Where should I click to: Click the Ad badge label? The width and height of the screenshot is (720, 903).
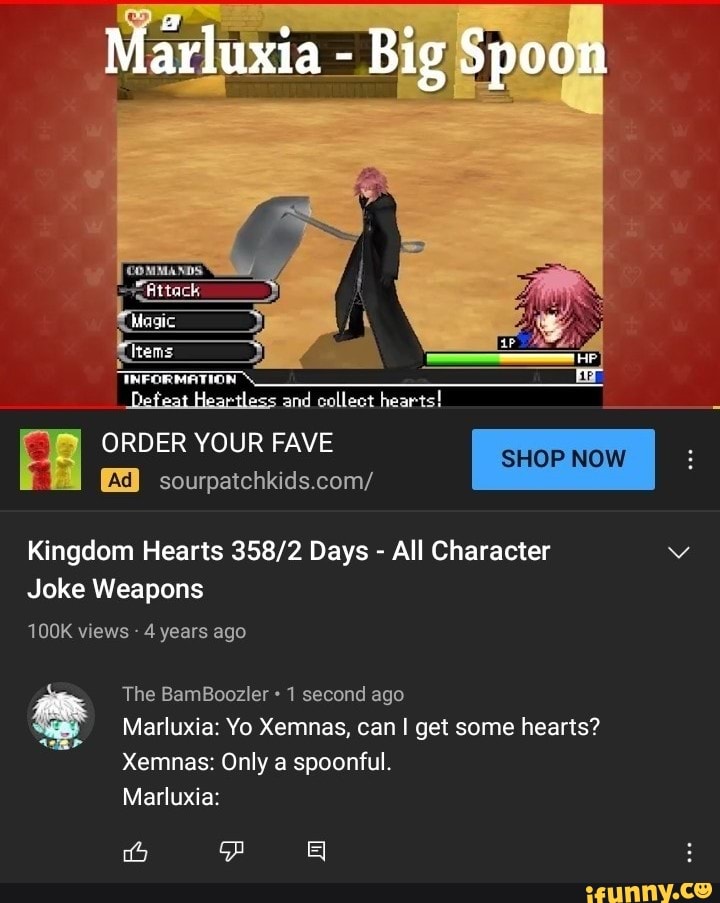click(x=120, y=480)
